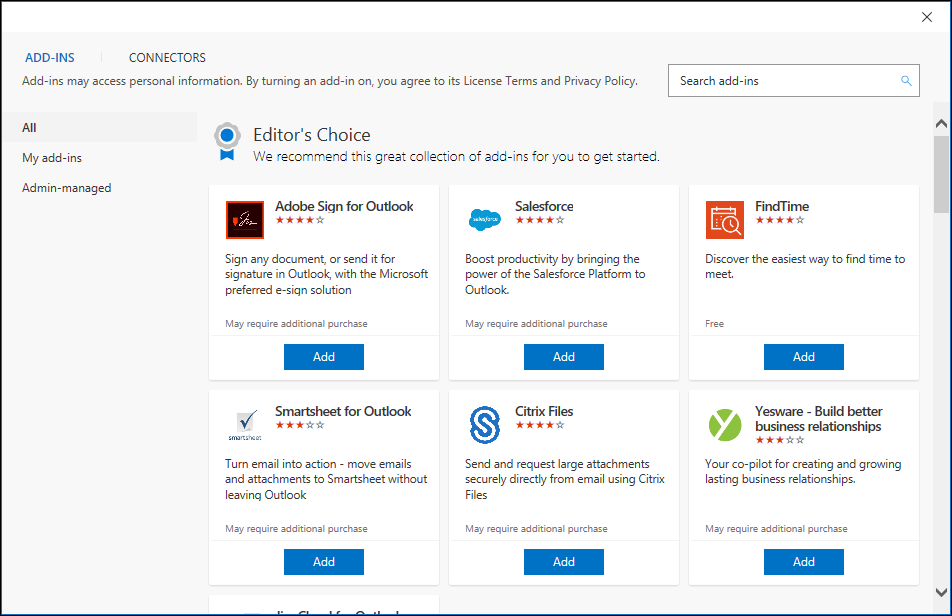Select the All category
Image resolution: width=952 pixels, height=616 pixels.
click(30, 128)
